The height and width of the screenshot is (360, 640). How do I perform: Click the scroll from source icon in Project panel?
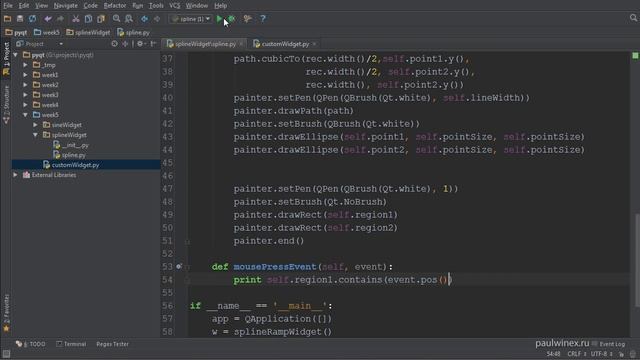[x=114, y=44]
